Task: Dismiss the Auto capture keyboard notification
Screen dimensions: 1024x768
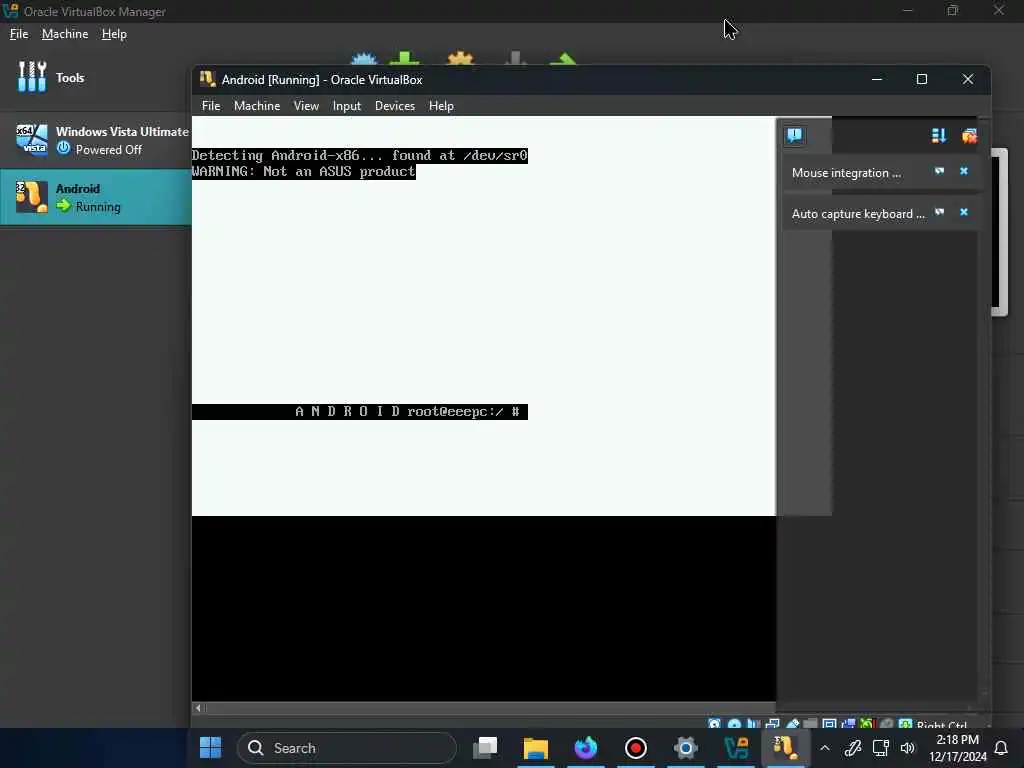Action: coord(963,212)
